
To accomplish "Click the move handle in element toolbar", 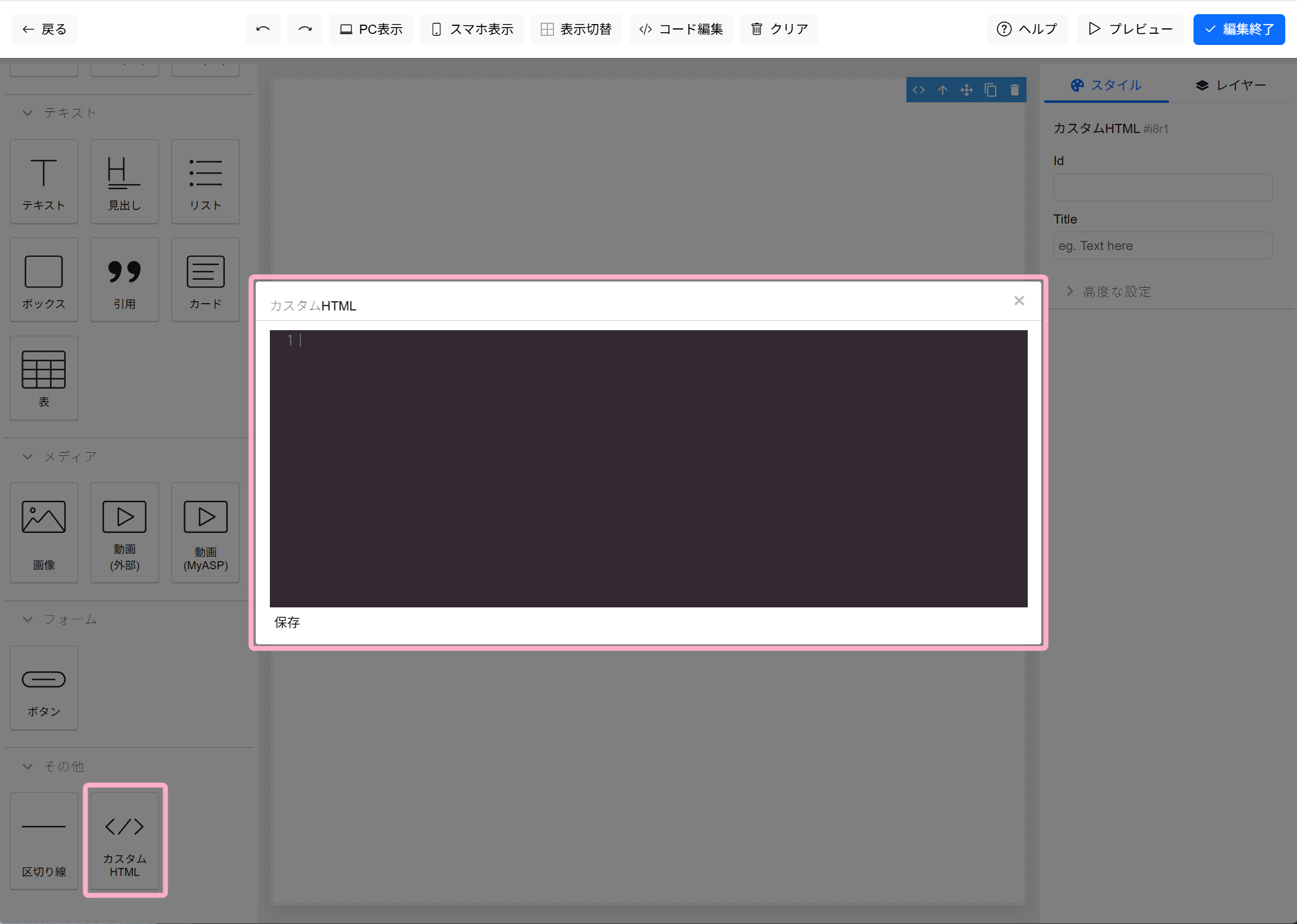I will pyautogui.click(x=966, y=91).
